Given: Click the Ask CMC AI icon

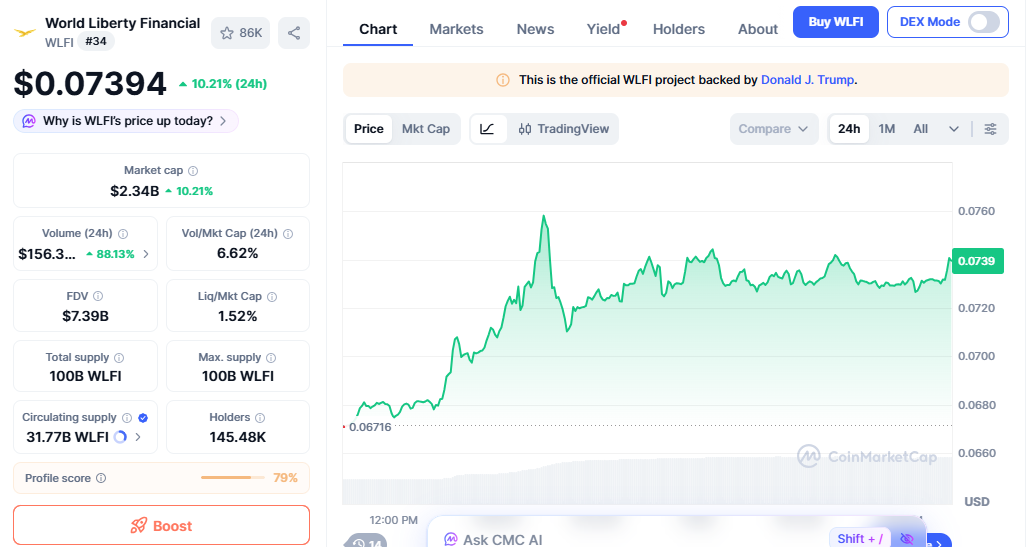Looking at the screenshot, I should coord(450,539).
